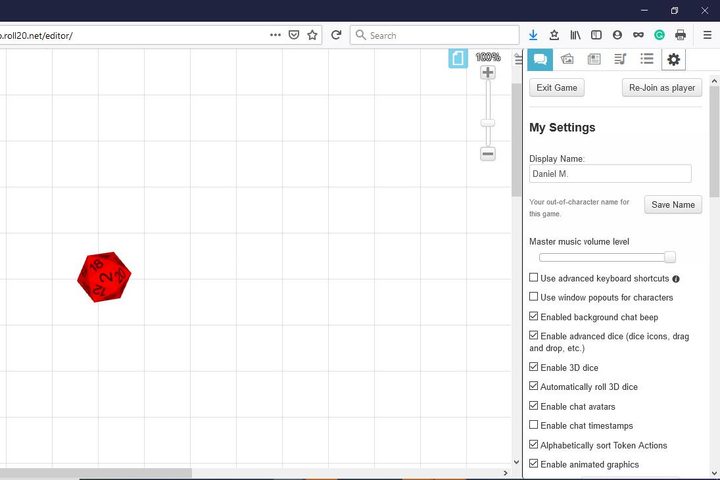Bookmark this page with star icon
Viewport: 720px width, 480px height.
tap(312, 35)
